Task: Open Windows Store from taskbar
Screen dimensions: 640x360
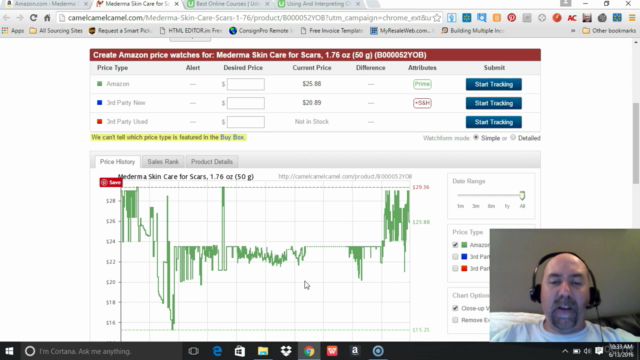Action: pyautogui.click(x=240, y=351)
